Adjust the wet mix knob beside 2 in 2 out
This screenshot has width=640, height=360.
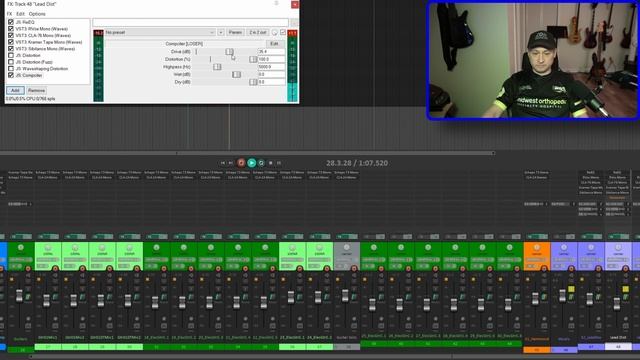tap(275, 32)
